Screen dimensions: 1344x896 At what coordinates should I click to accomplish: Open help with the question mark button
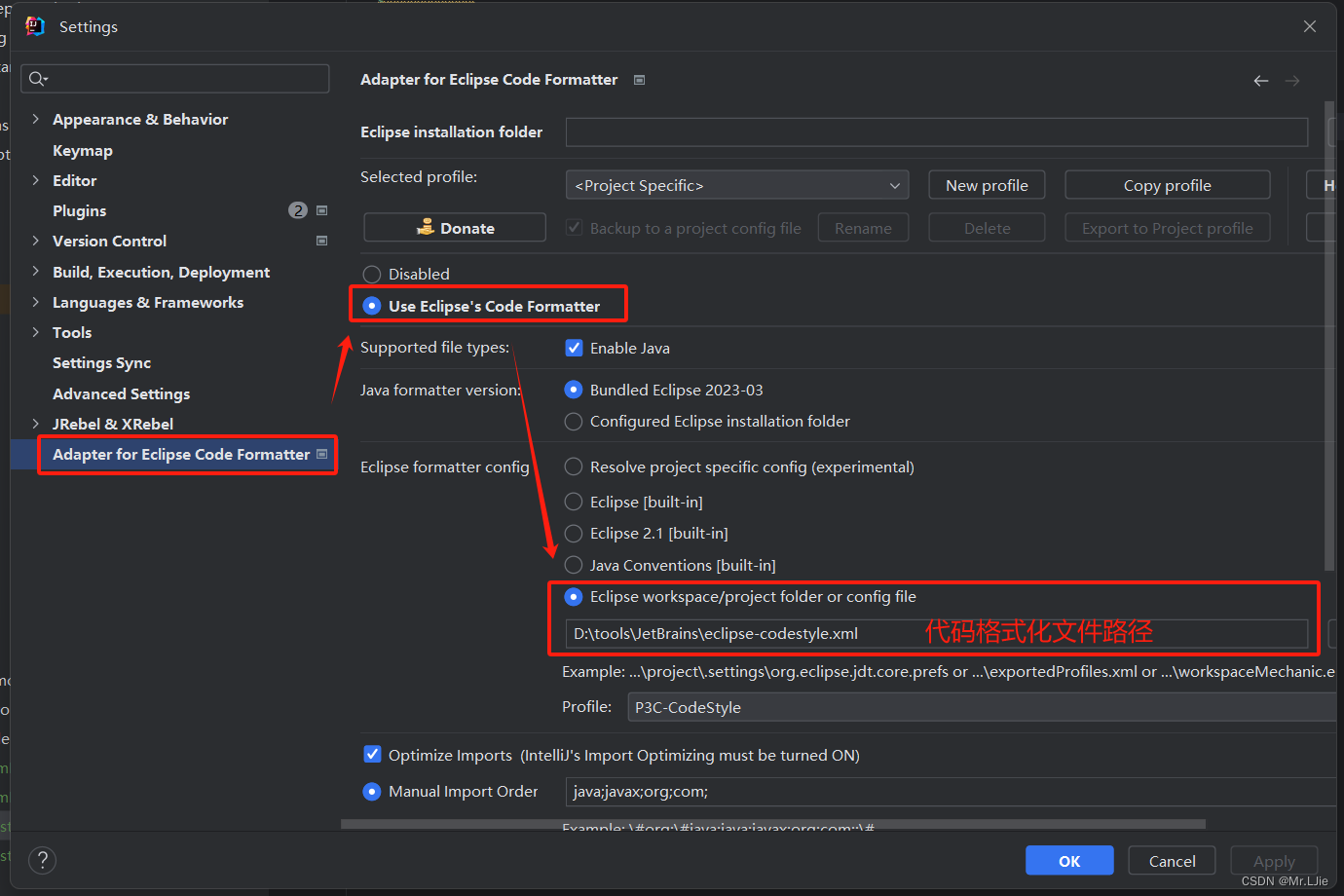pyautogui.click(x=42, y=860)
